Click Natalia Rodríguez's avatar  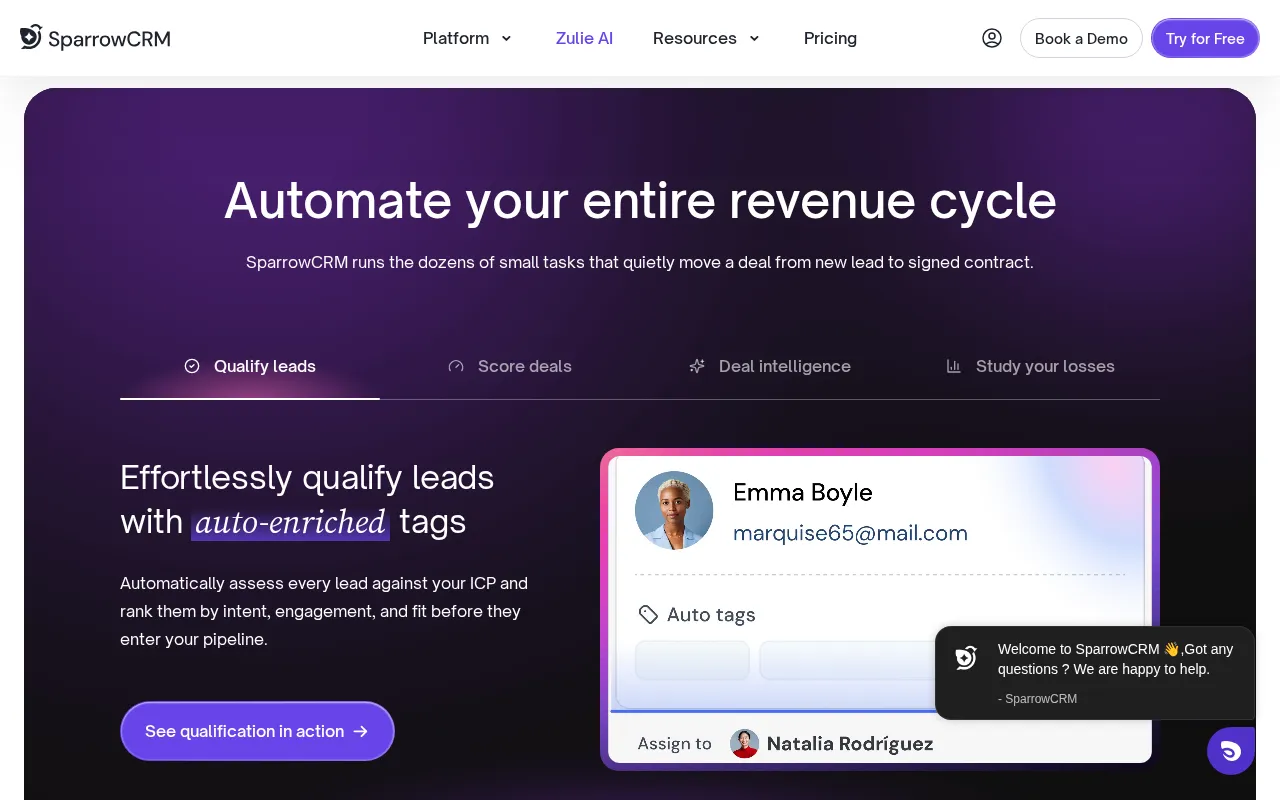click(744, 743)
